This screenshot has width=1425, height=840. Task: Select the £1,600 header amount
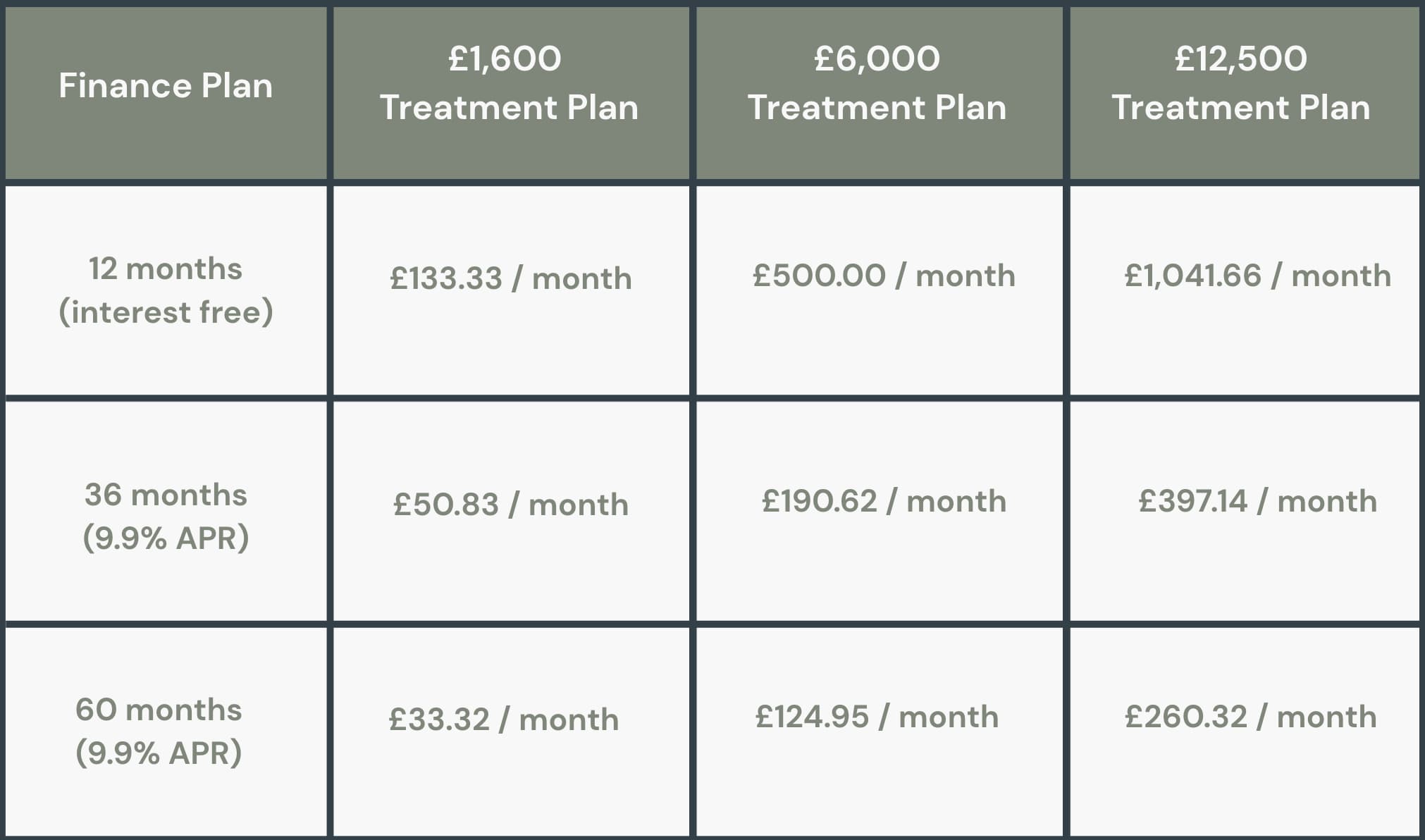click(x=505, y=58)
